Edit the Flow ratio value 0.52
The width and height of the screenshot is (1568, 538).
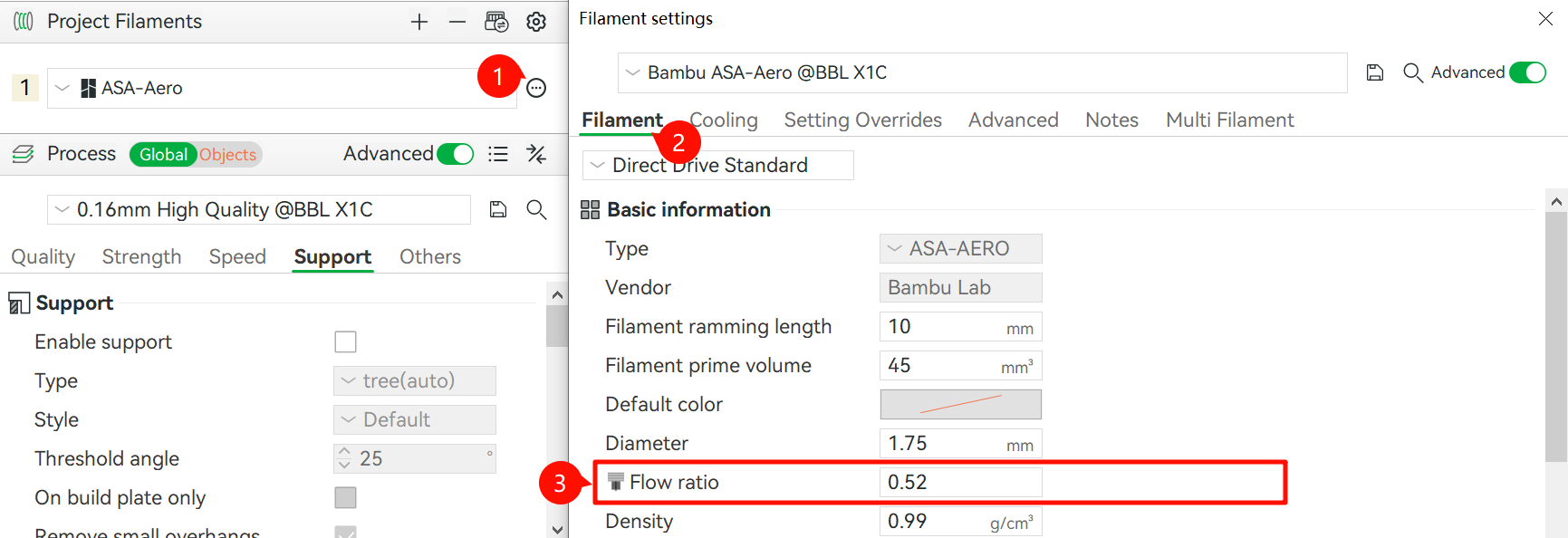click(960, 482)
